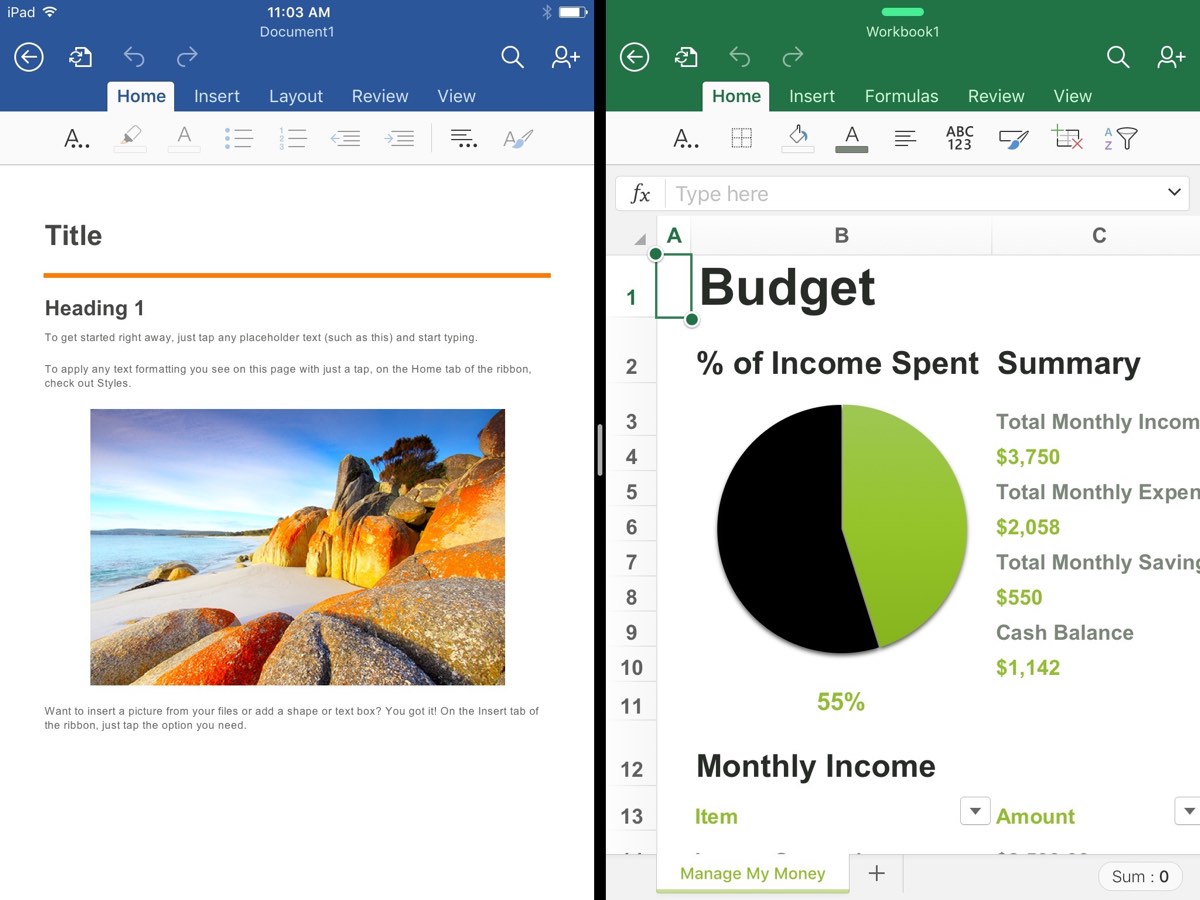This screenshot has height=900, width=1200.
Task: Tap the Excel insert and delete cells icon
Action: point(1067,138)
